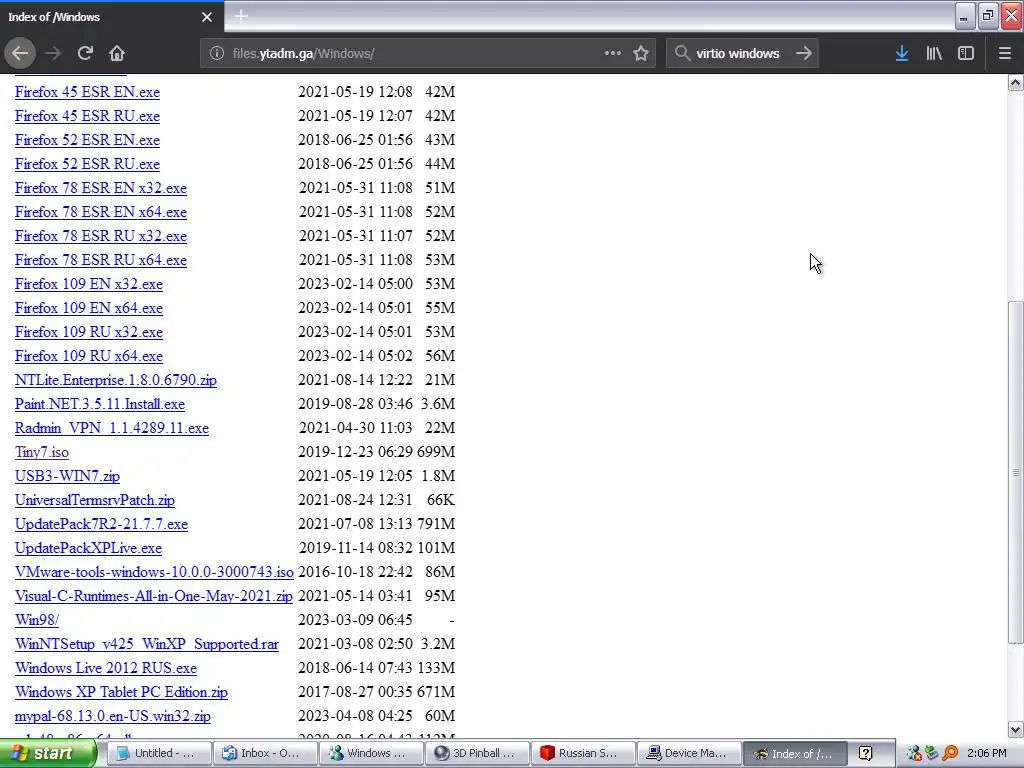
Task: Download Firefox 45 ESR EN.exe
Action: point(87,92)
